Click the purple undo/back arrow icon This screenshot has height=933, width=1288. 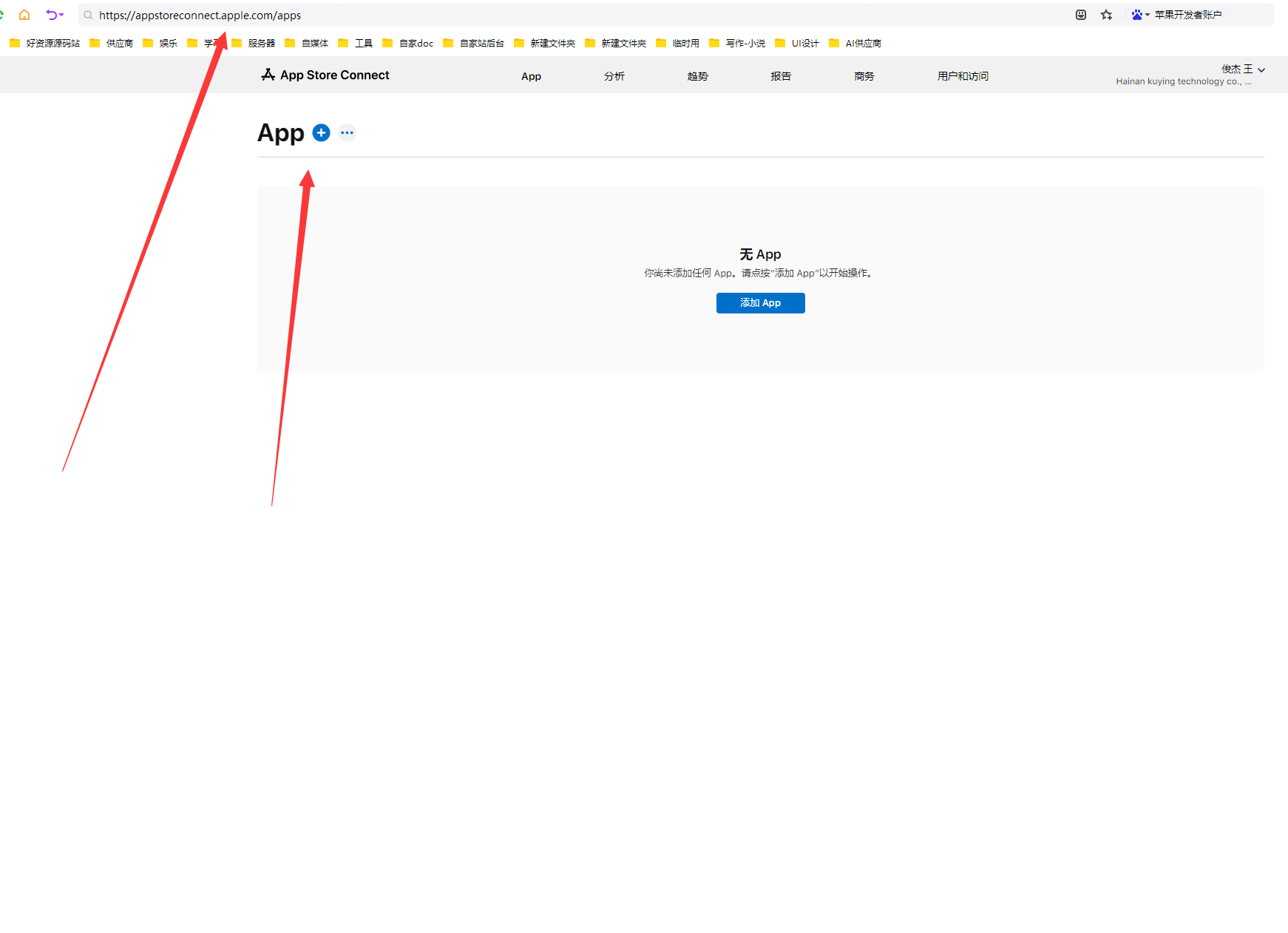click(51, 15)
